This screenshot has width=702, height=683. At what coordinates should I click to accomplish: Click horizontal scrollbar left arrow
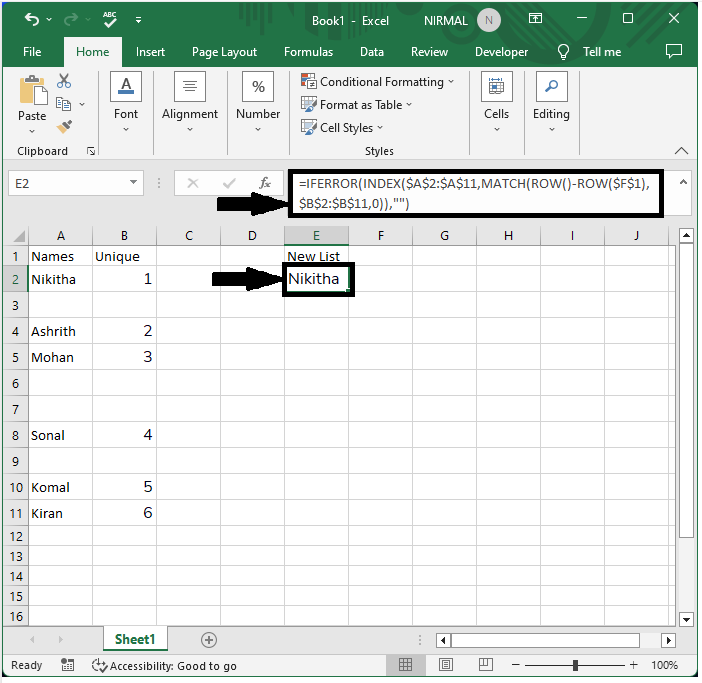(x=443, y=640)
